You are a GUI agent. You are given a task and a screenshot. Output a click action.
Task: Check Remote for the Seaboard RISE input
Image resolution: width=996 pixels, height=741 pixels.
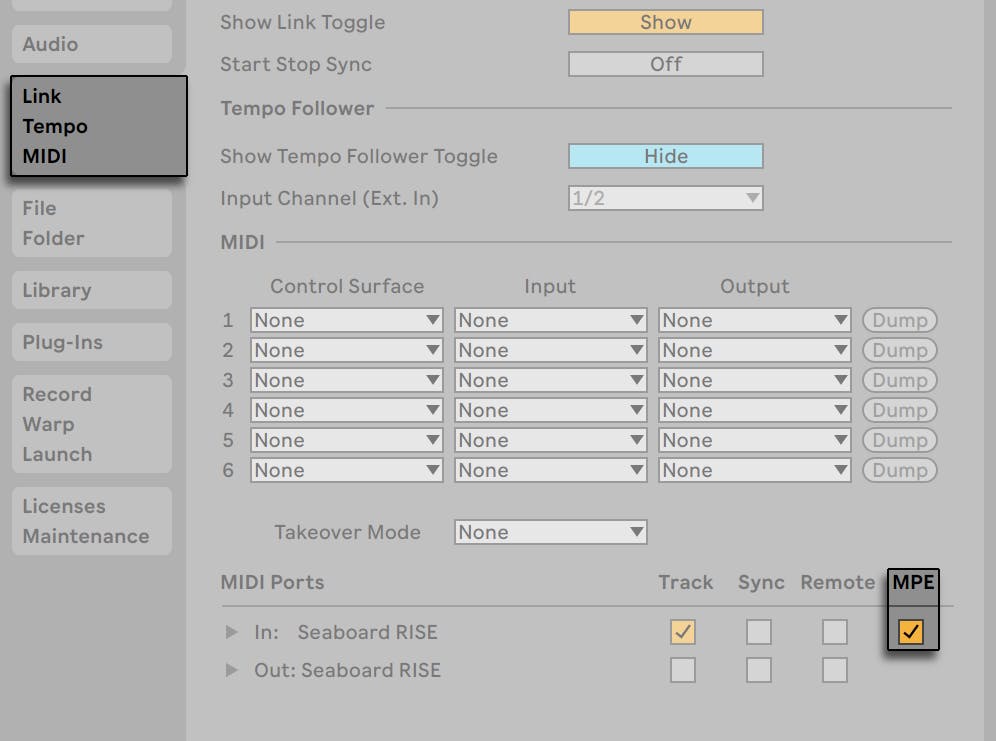(x=835, y=631)
